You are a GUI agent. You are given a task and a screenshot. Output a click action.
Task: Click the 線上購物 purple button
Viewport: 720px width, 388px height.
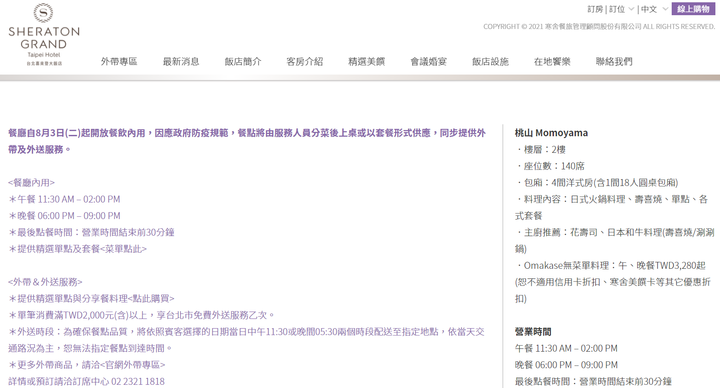pos(693,9)
